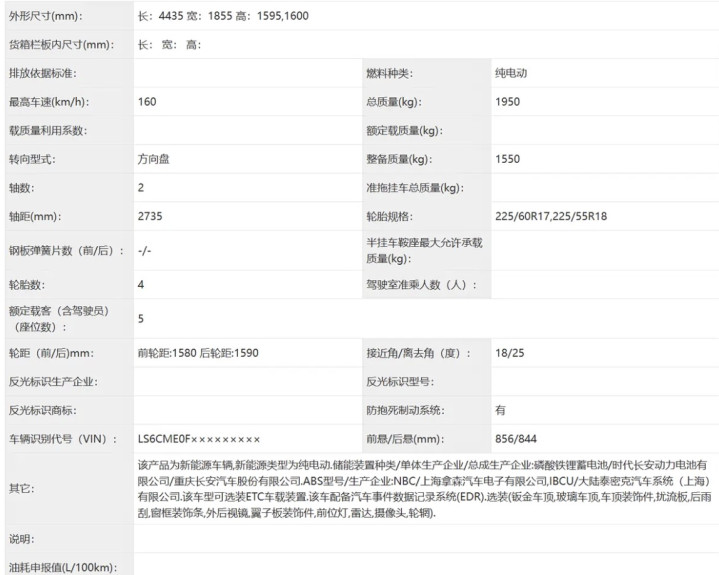719x575 pixels.
Task: Click the 反光标识生产企业 label
Action: [x=53, y=381]
